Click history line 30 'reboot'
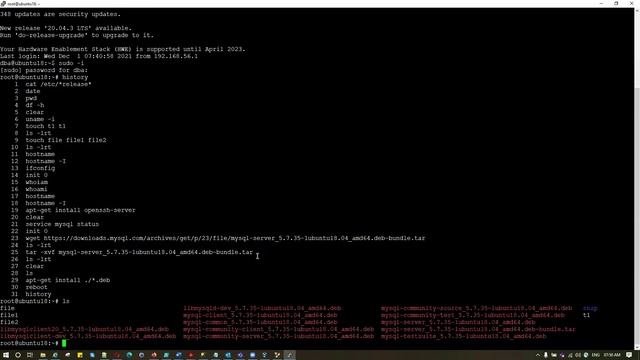 (36, 287)
